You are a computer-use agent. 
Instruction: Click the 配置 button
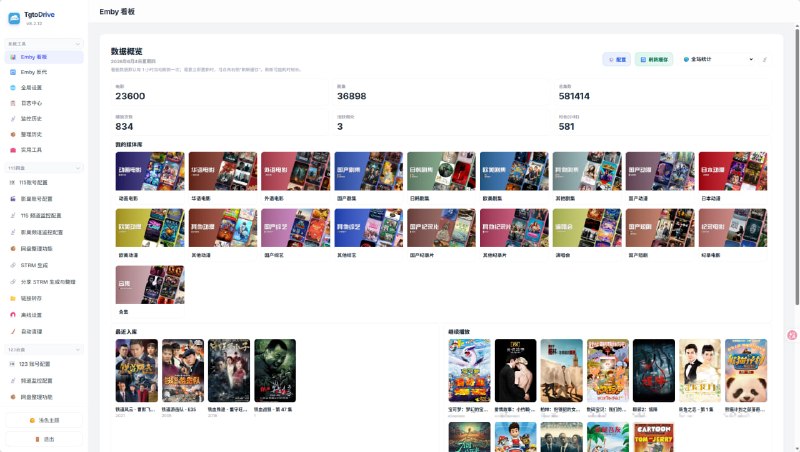[x=617, y=60]
